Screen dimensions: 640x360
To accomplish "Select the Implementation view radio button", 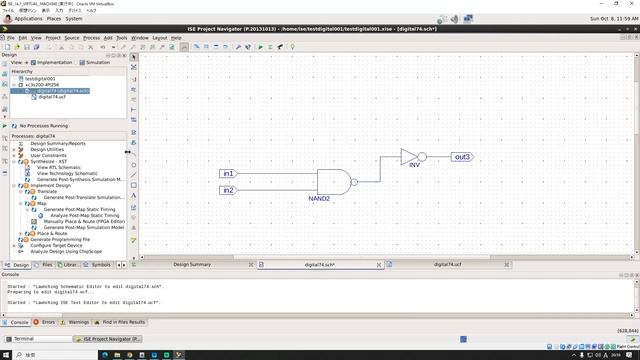I will coord(27,62).
